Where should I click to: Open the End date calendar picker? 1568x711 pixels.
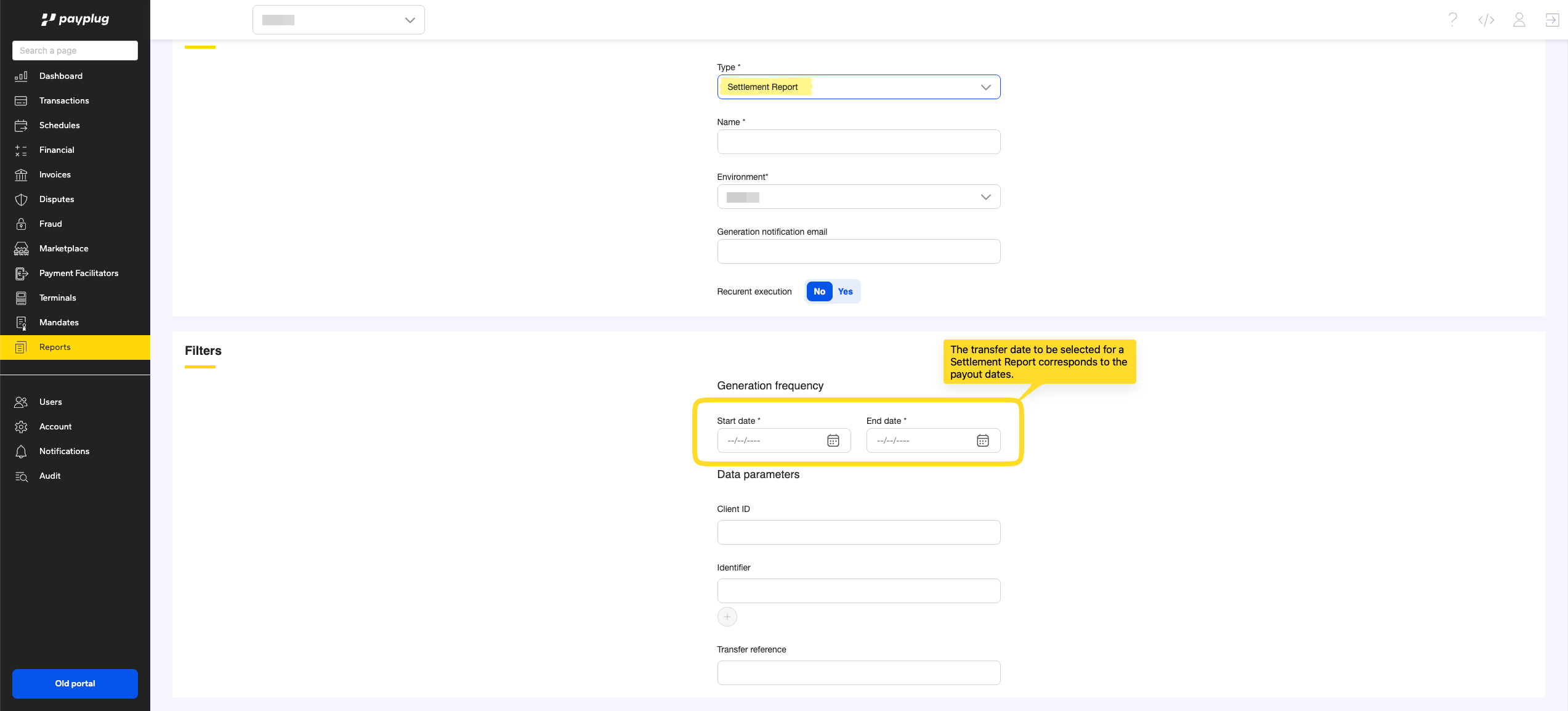coord(982,441)
